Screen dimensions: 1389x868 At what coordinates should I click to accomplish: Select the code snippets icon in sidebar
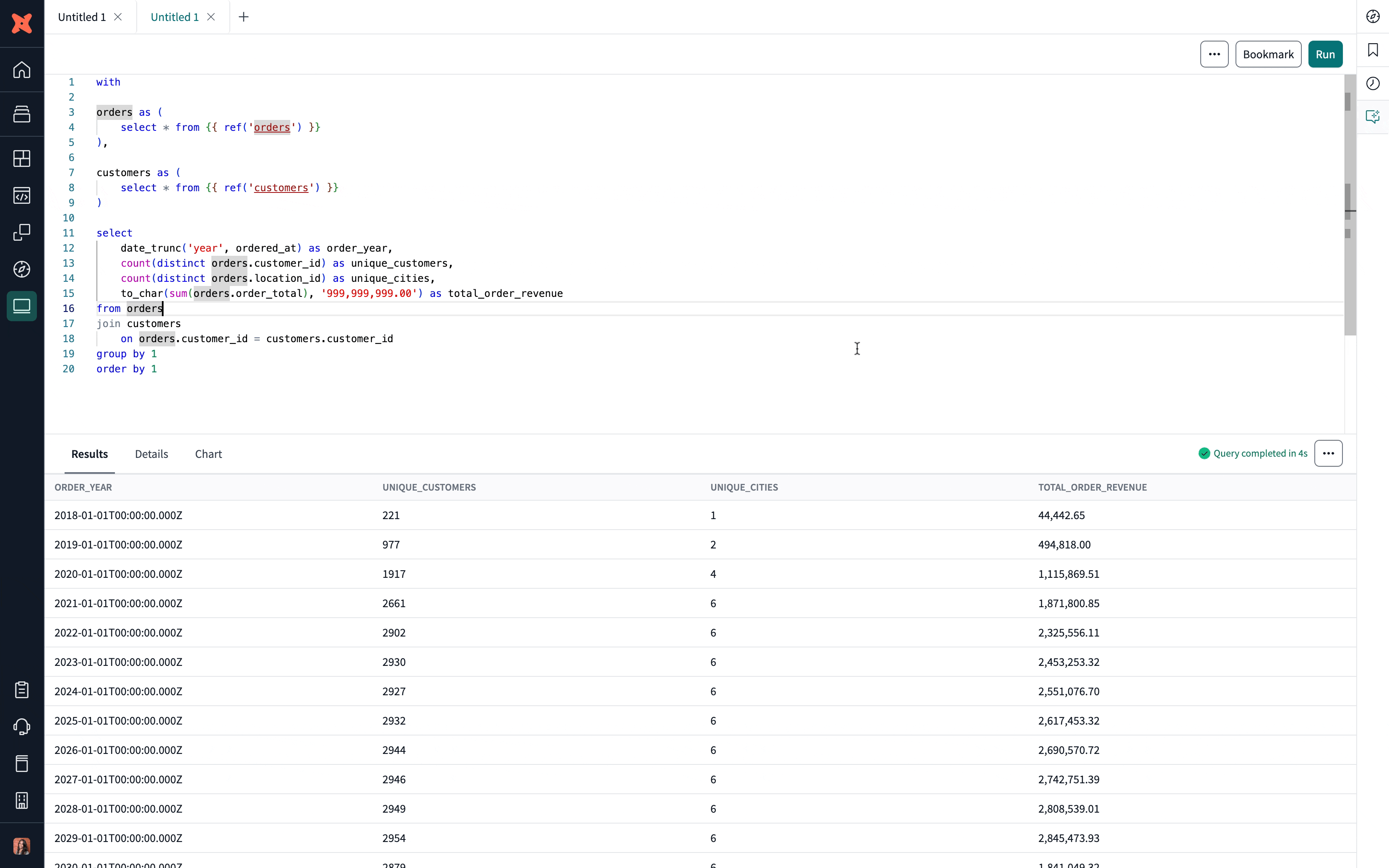coord(21,195)
